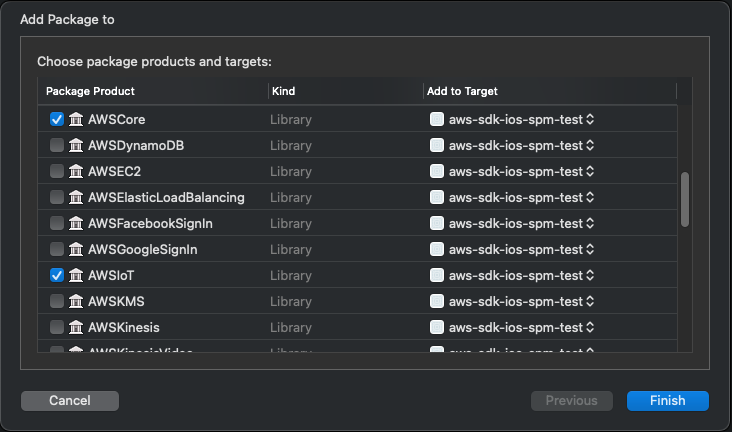
Task: Click the target app icon in AWSElasticLoadBalancing row
Action: coord(437,198)
